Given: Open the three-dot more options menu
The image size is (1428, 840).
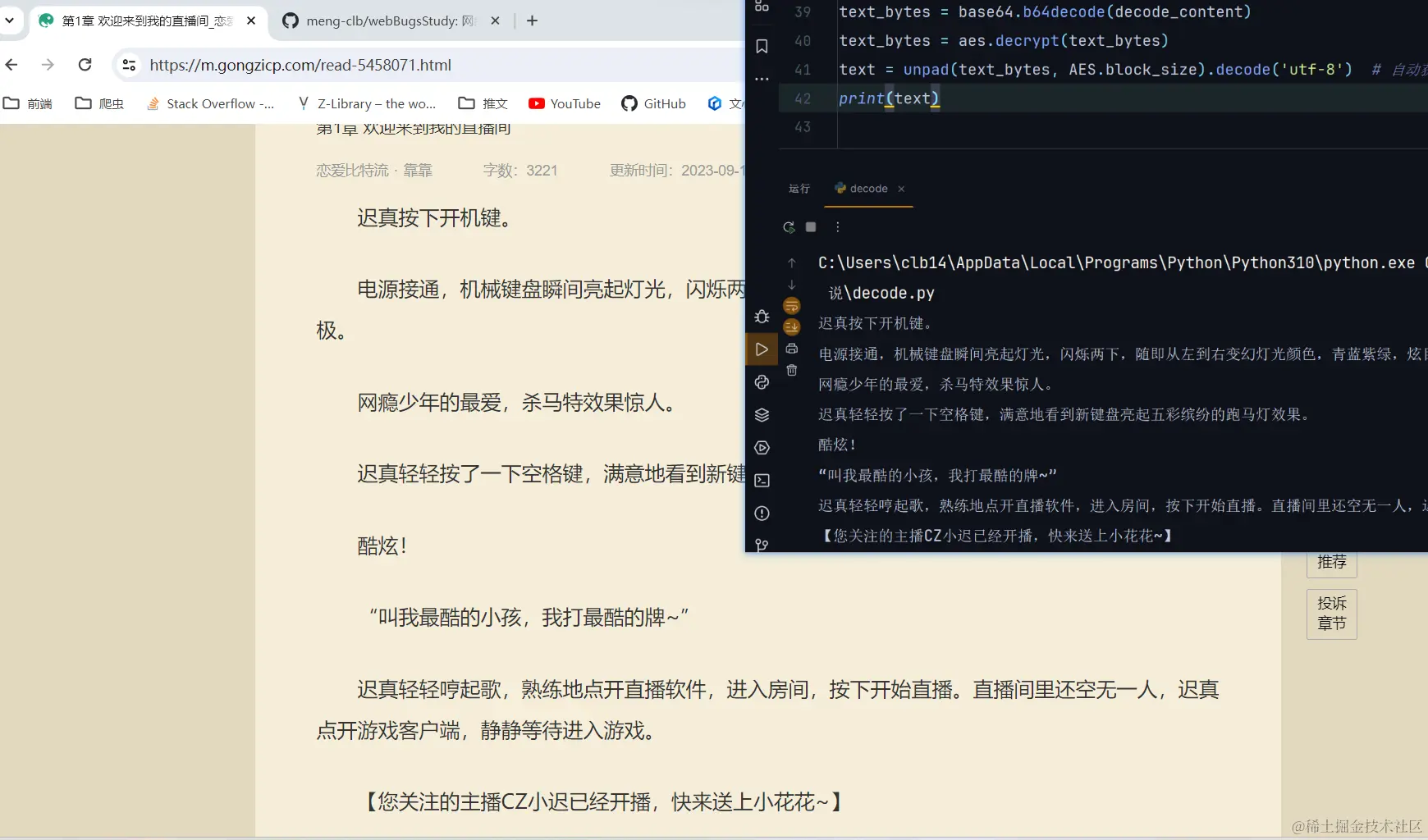Looking at the screenshot, I should coord(837,227).
